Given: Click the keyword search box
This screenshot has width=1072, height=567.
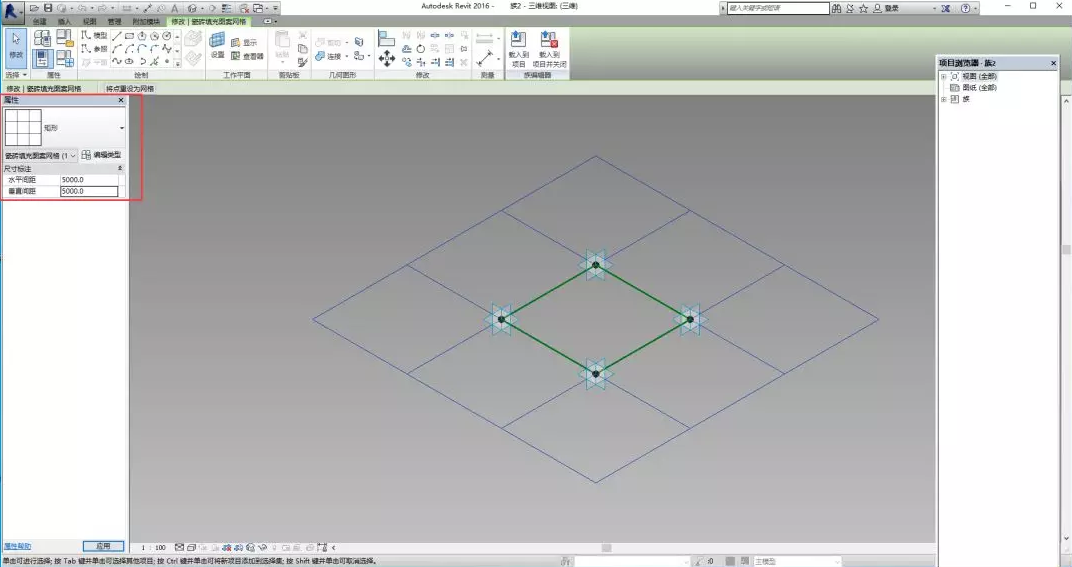Looking at the screenshot, I should pyautogui.click(x=776, y=8).
